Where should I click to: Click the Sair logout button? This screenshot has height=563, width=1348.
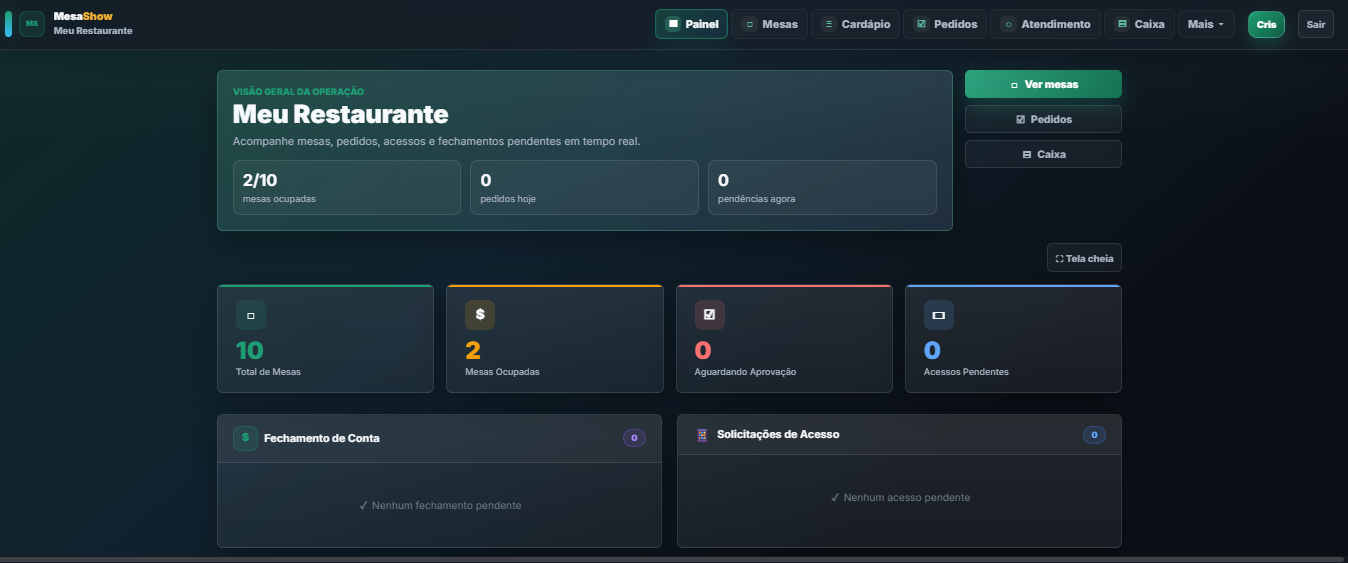click(1315, 24)
